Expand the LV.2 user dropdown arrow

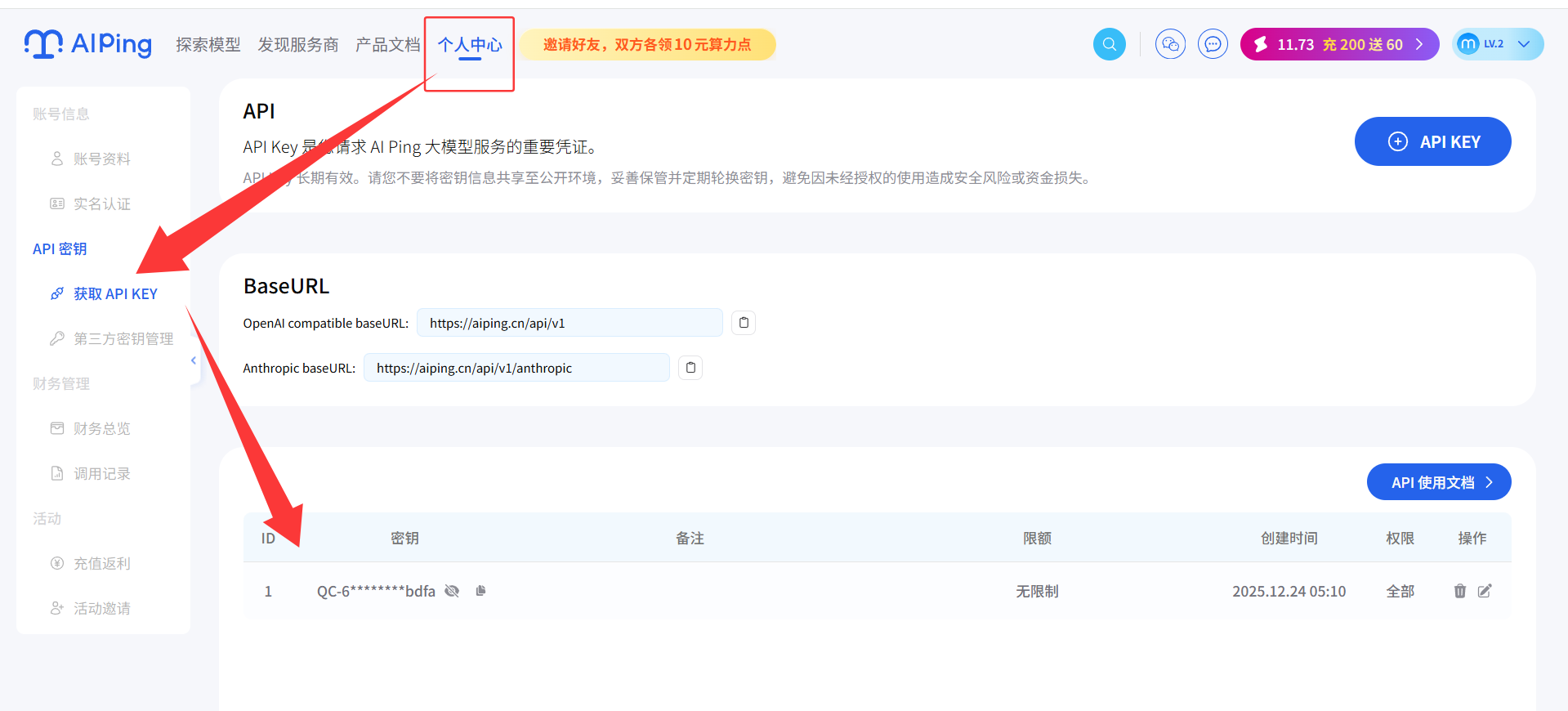[x=1524, y=44]
